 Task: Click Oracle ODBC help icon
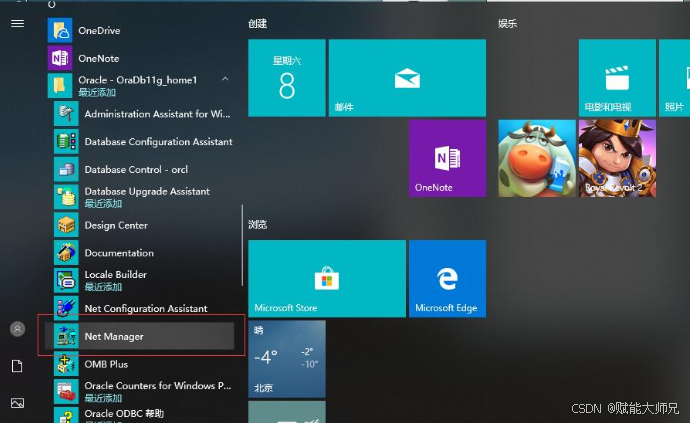coord(66,415)
